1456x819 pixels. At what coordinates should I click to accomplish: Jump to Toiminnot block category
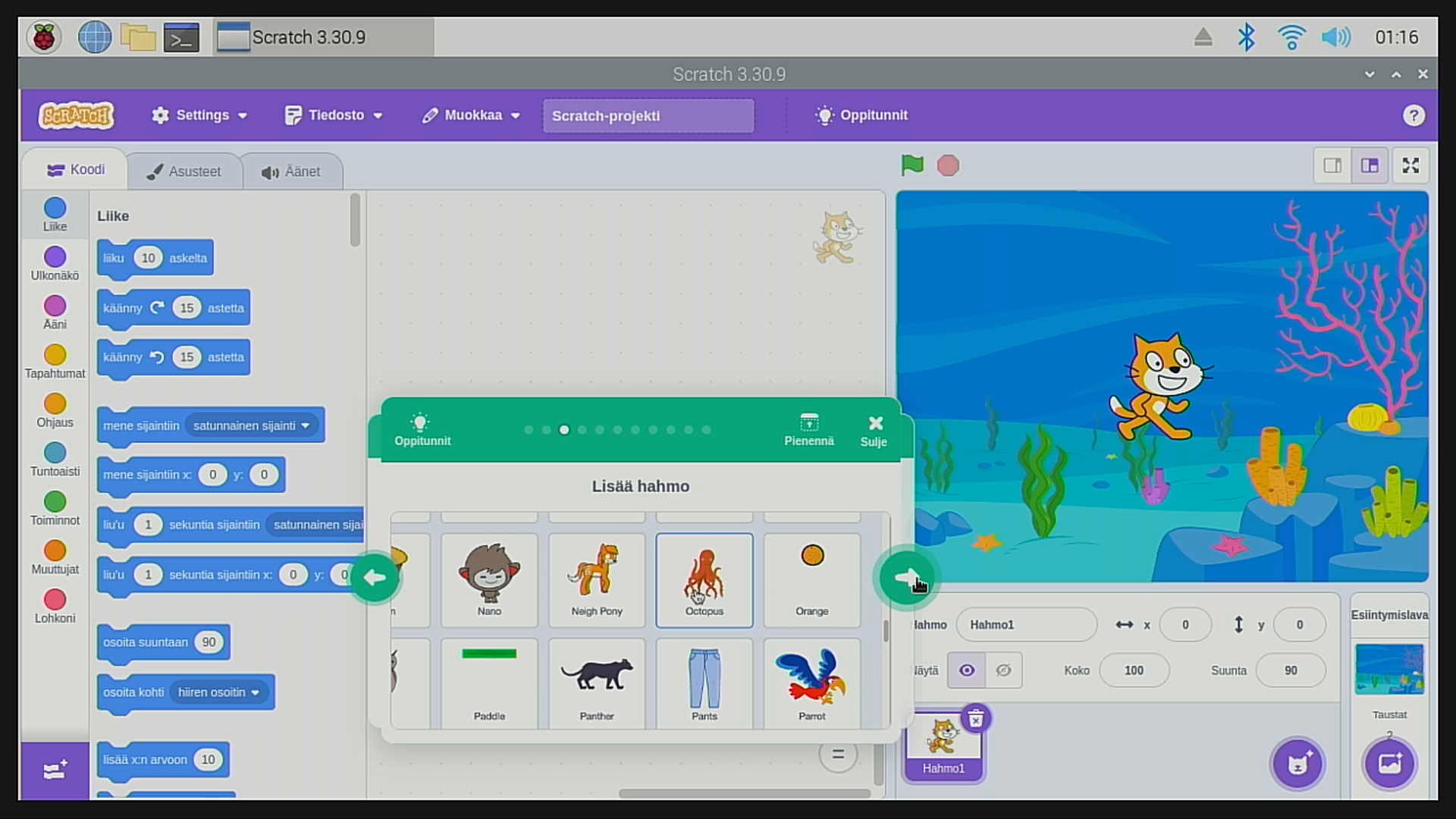[x=55, y=509]
